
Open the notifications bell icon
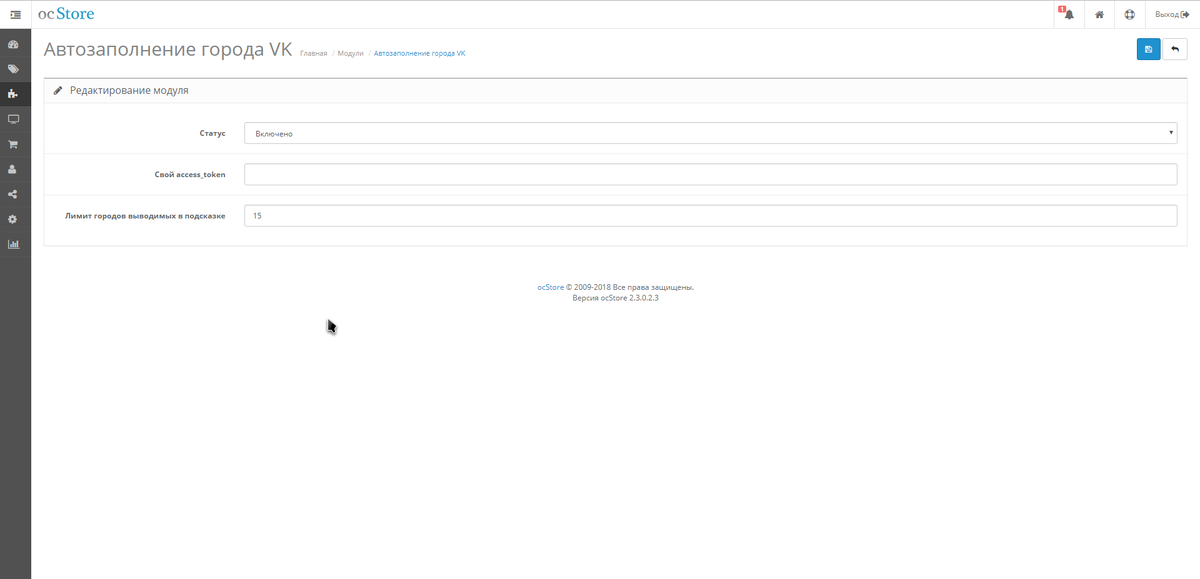1069,15
